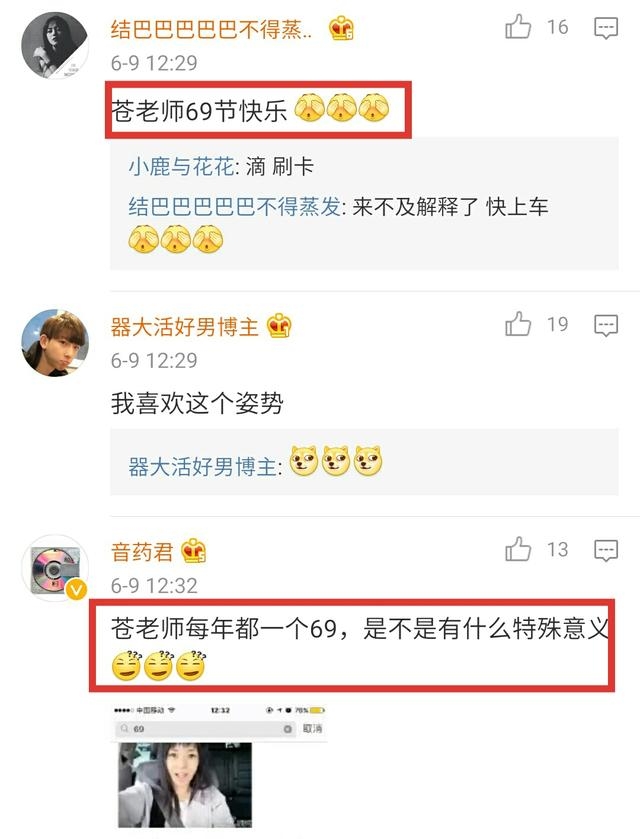Open 器大活好男博主's profile avatar
The height and width of the screenshot is (839, 640).
tap(55, 343)
